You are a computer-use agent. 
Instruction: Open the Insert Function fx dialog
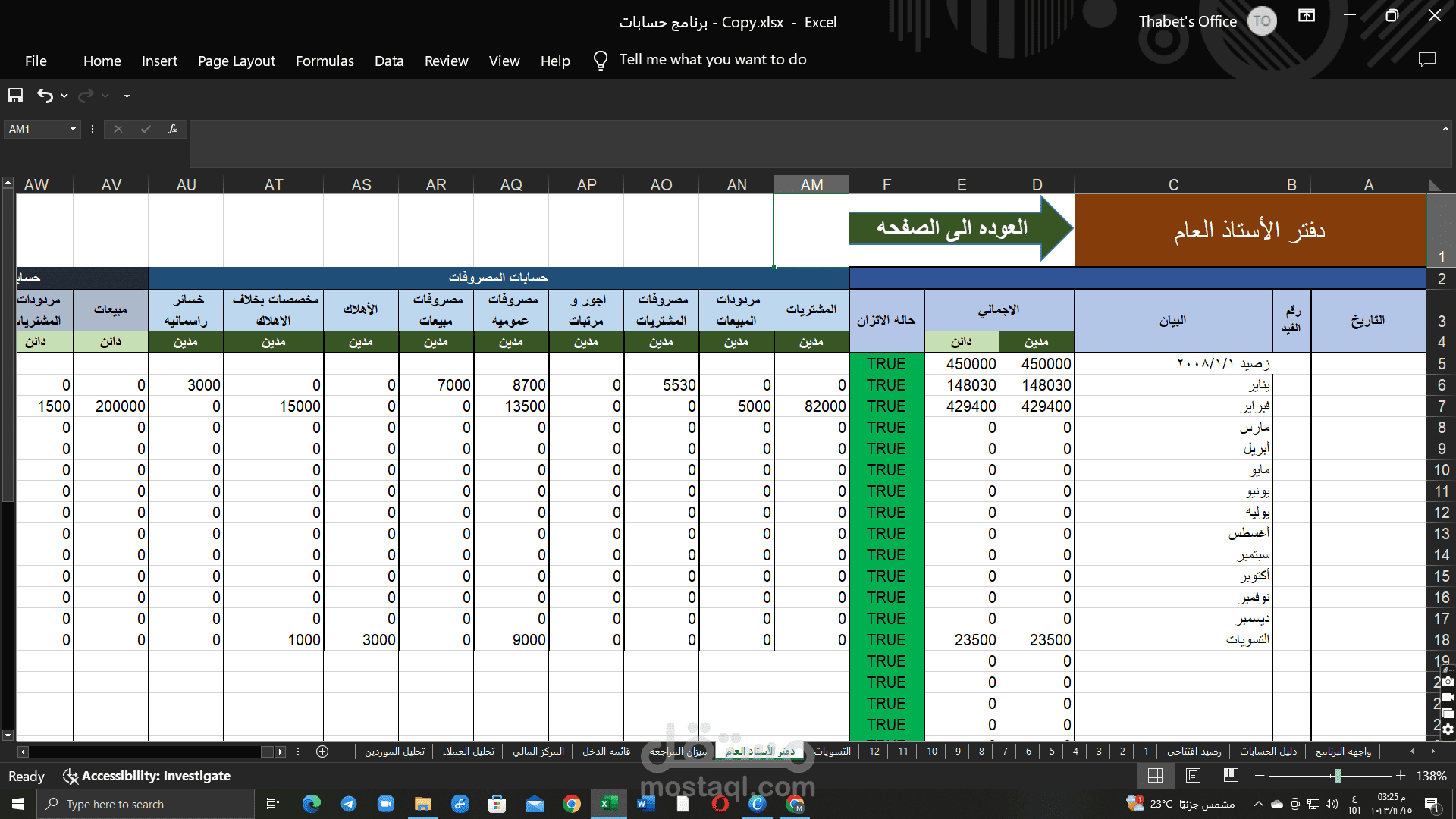[x=173, y=129]
